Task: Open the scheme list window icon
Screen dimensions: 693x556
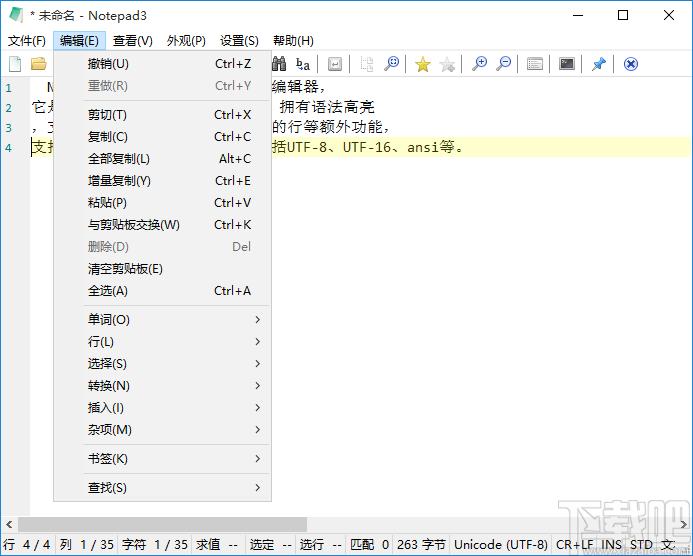Action: pos(535,65)
